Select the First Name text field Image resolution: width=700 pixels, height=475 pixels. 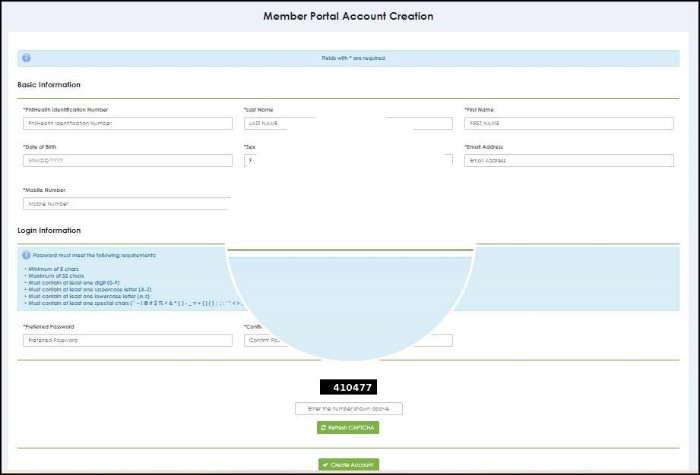(569, 123)
